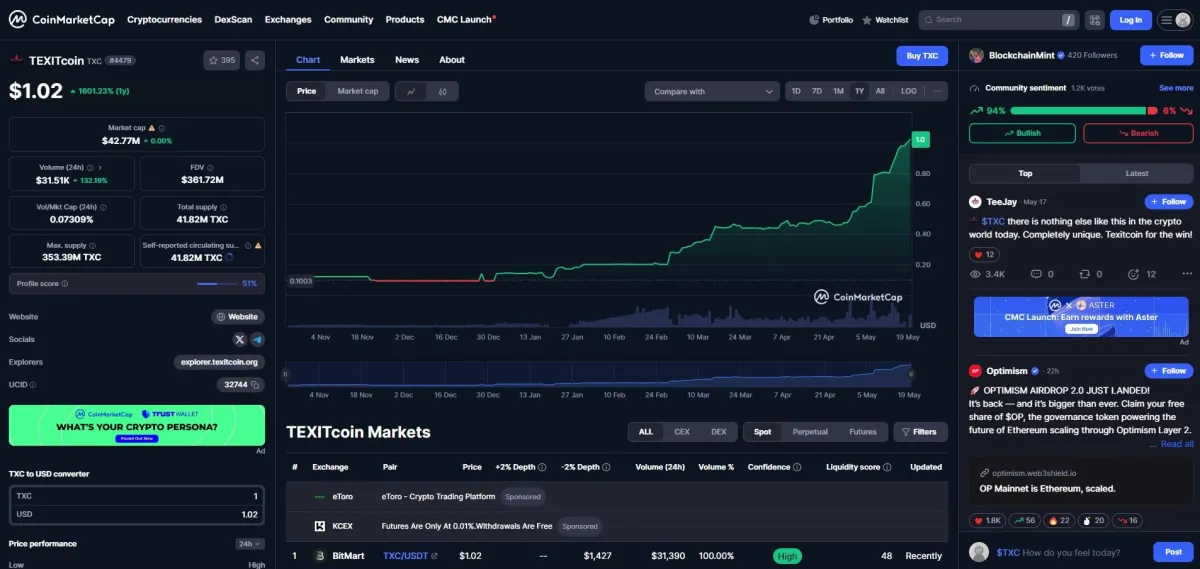Click the Buy TXC button
Image resolution: width=1200 pixels, height=569 pixels.
[x=922, y=56]
